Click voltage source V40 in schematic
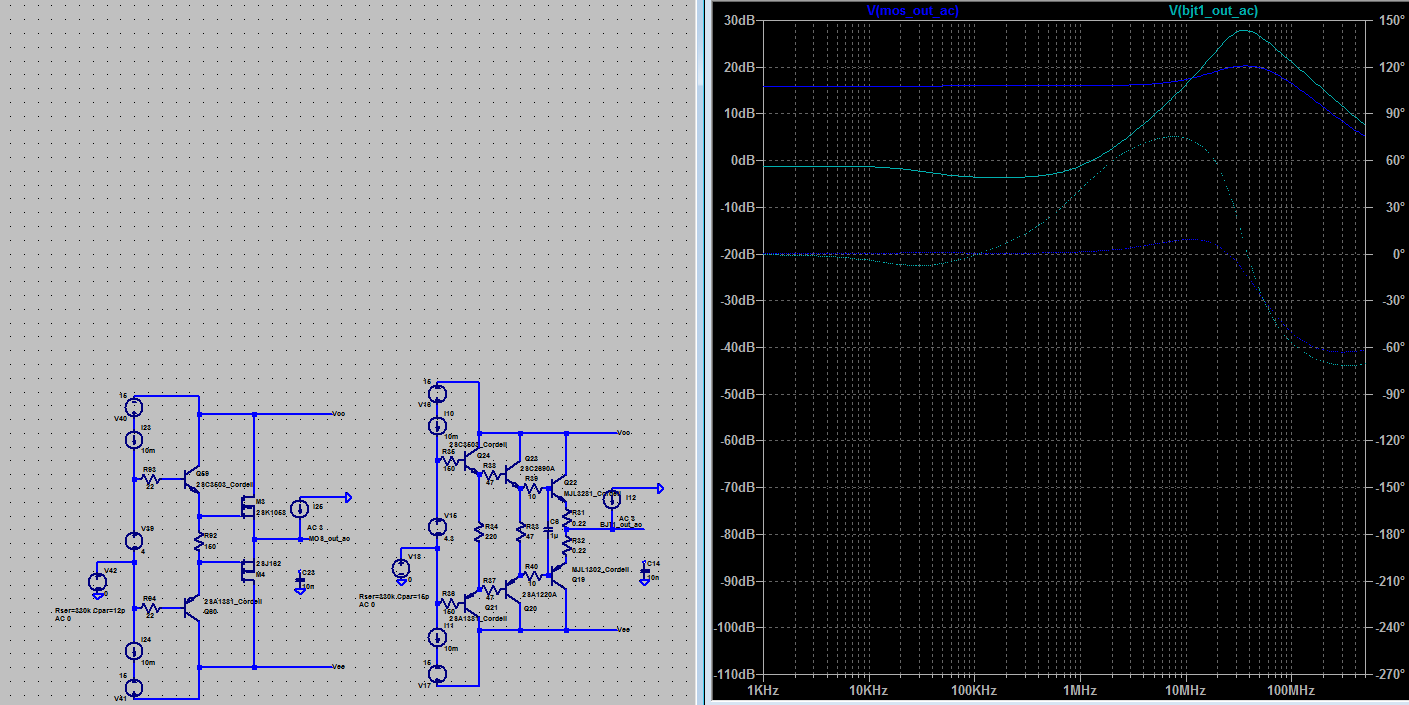Image resolution: width=1409 pixels, height=705 pixels. click(134, 407)
